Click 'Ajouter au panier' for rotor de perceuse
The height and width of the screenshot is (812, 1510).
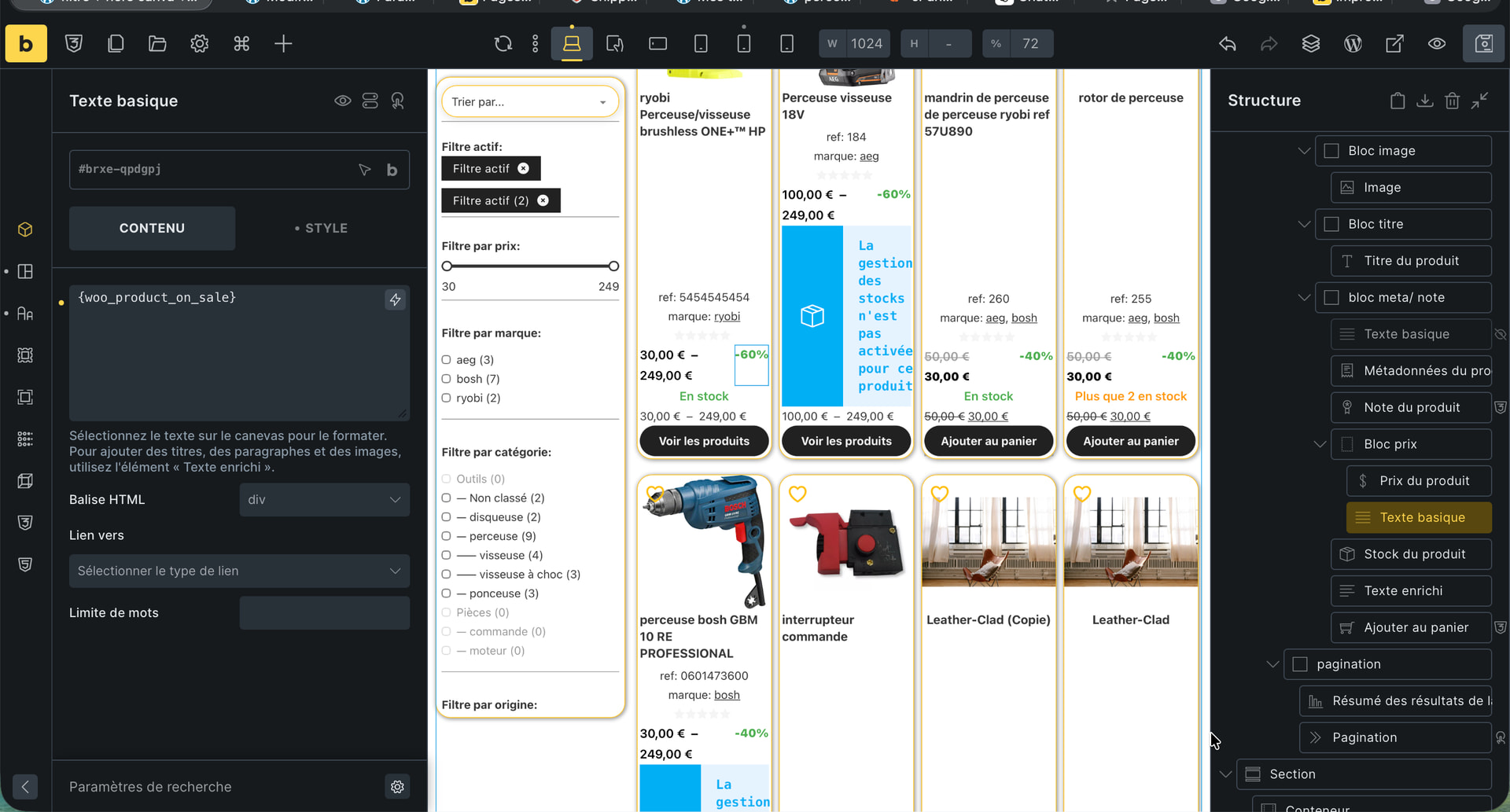coord(1130,441)
